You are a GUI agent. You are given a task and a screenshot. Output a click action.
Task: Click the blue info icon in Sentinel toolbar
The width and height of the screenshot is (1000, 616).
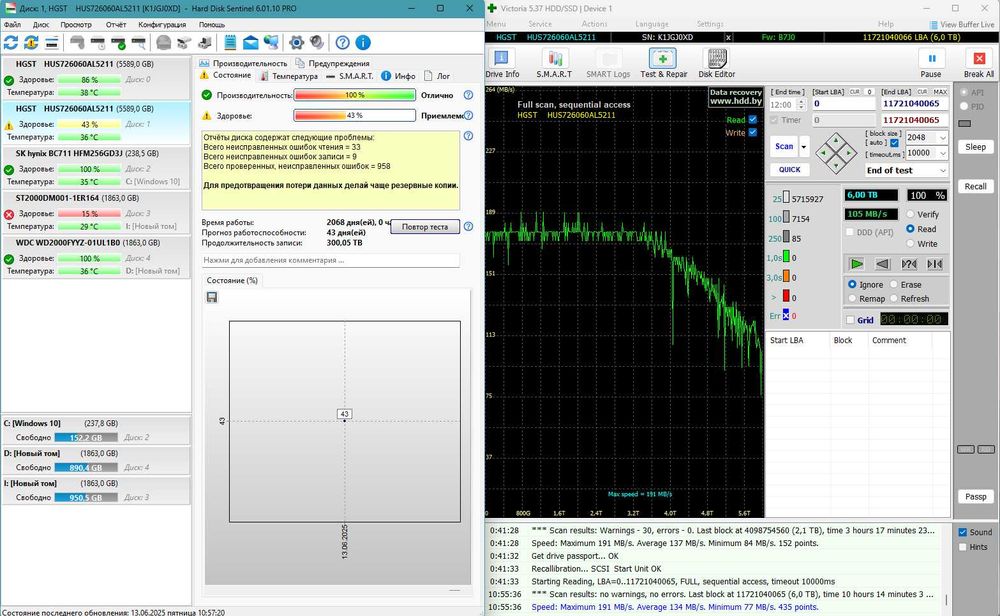pyautogui.click(x=363, y=43)
